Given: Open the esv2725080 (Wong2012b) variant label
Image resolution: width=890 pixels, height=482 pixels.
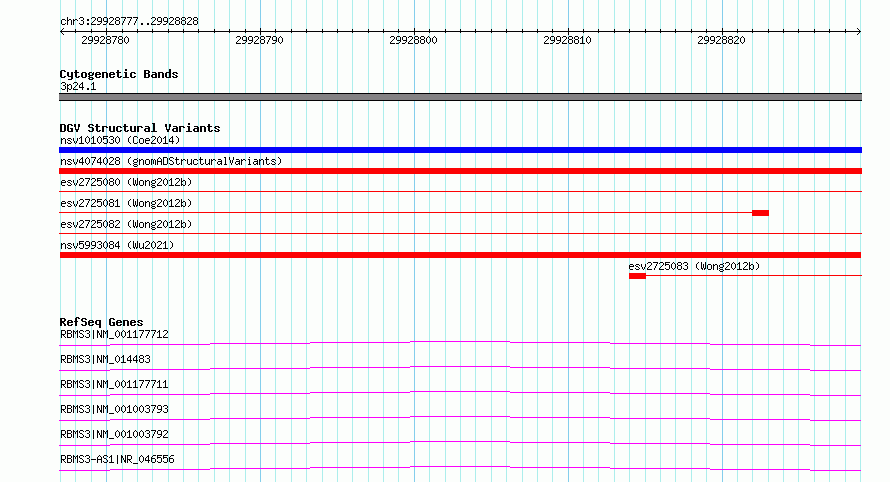Looking at the screenshot, I should tap(127, 182).
